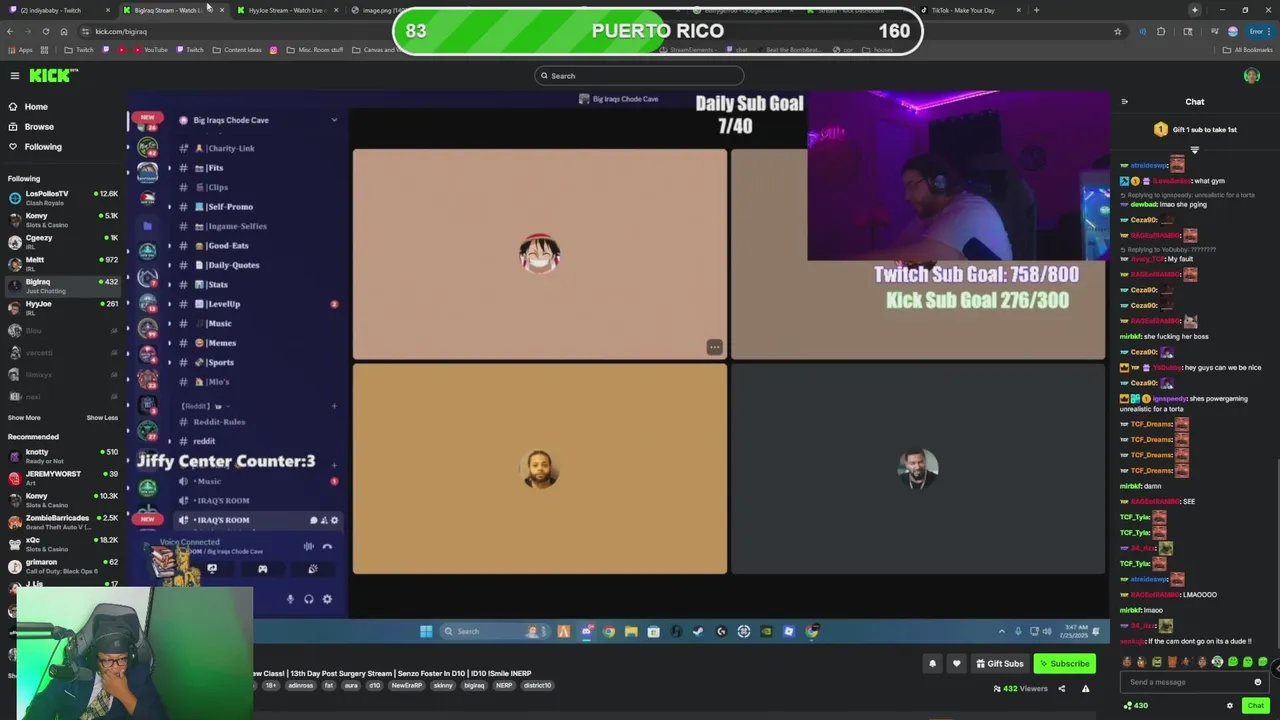Expand the gift leaderboard chevron

point(1194,149)
